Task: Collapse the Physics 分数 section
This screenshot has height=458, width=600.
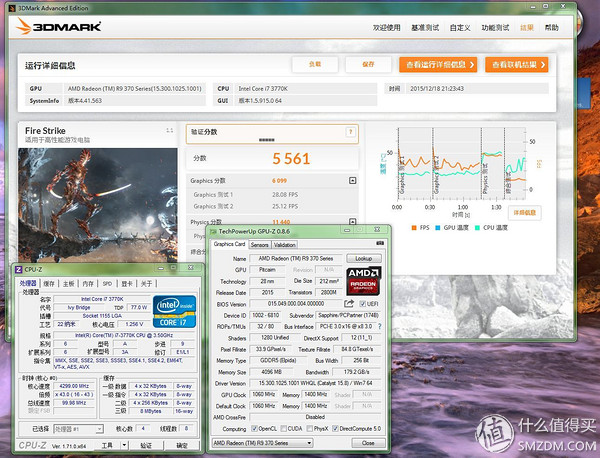Action: 352,222
